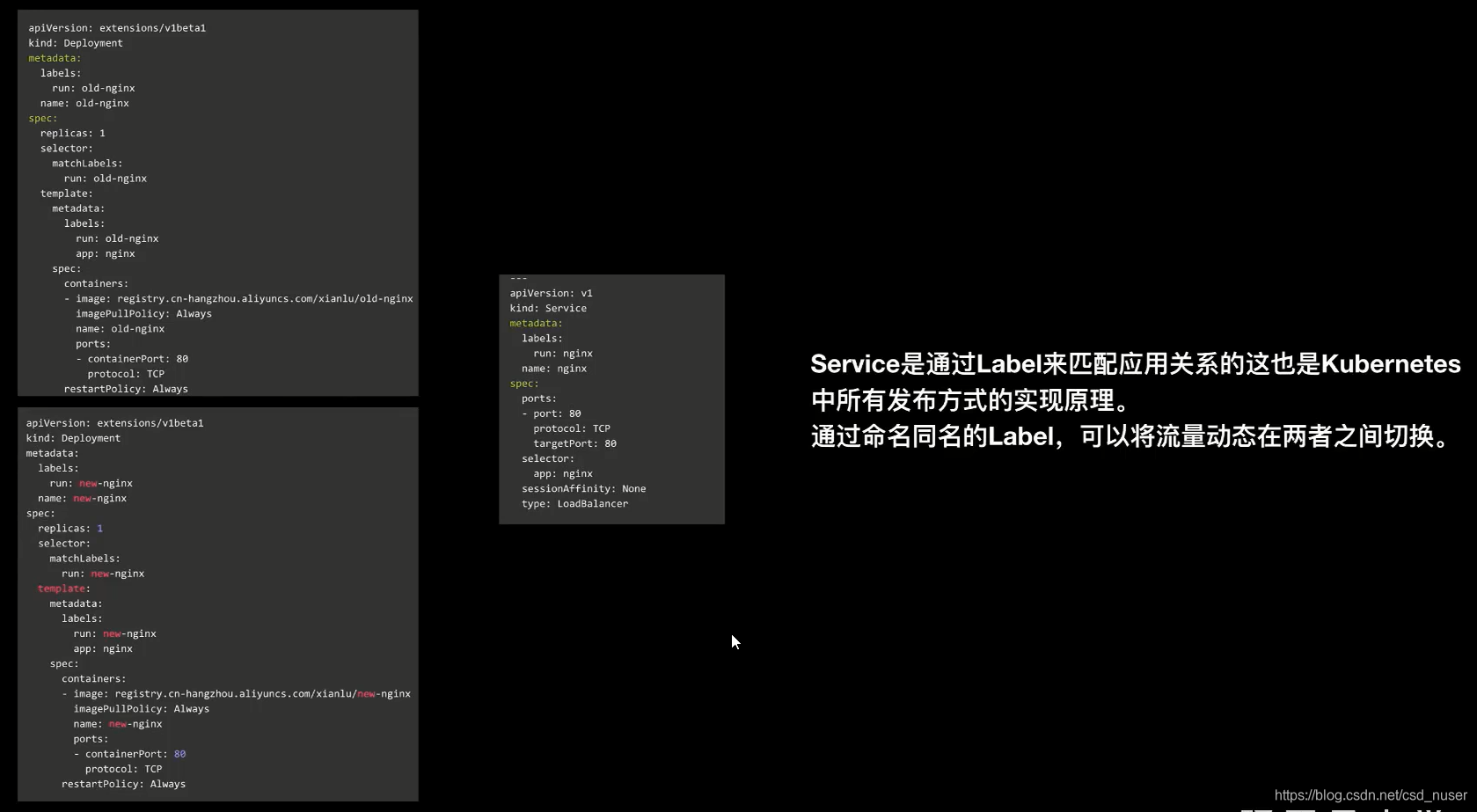Viewport: 1477px width, 812px height.
Task: Select 'matchLabels:' in the old-nginx block
Action: (87, 163)
